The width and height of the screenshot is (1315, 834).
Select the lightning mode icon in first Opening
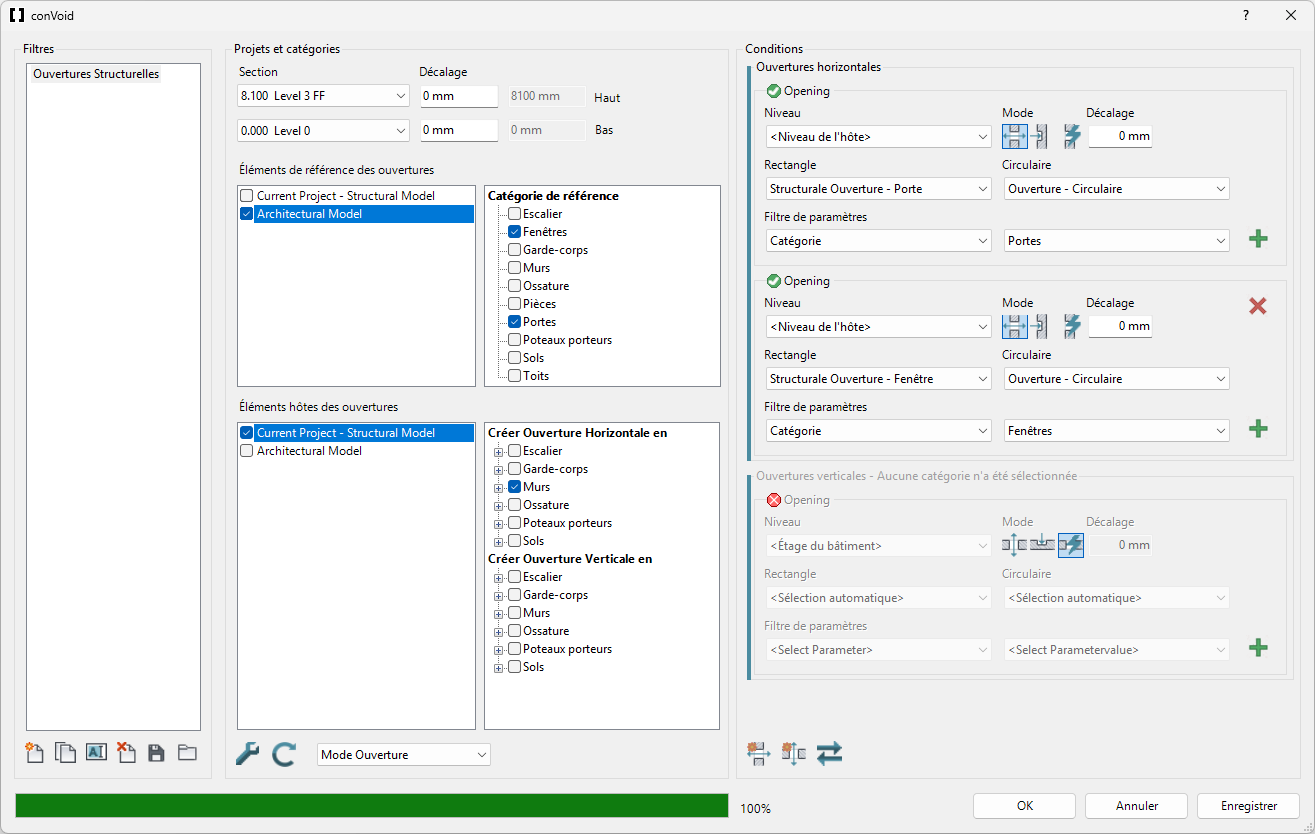[1072, 135]
